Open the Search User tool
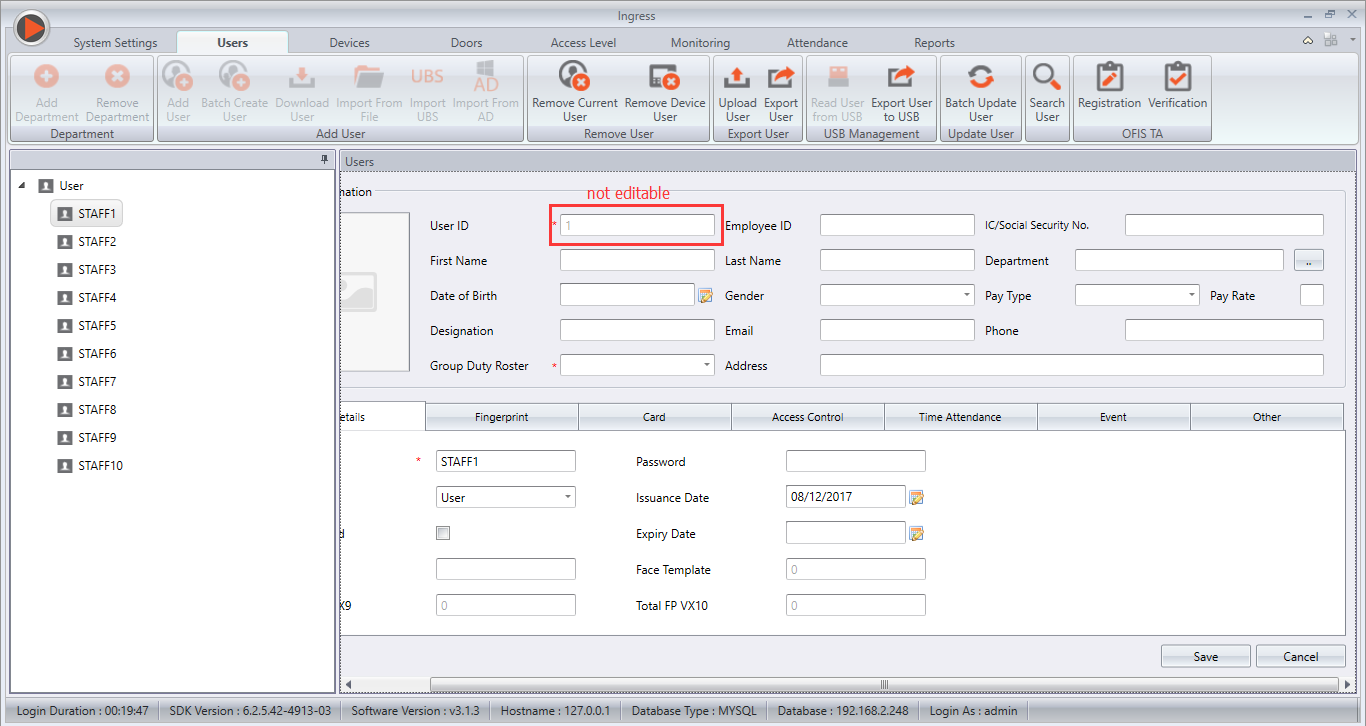Viewport: 1366px width, 726px height. point(1047,78)
